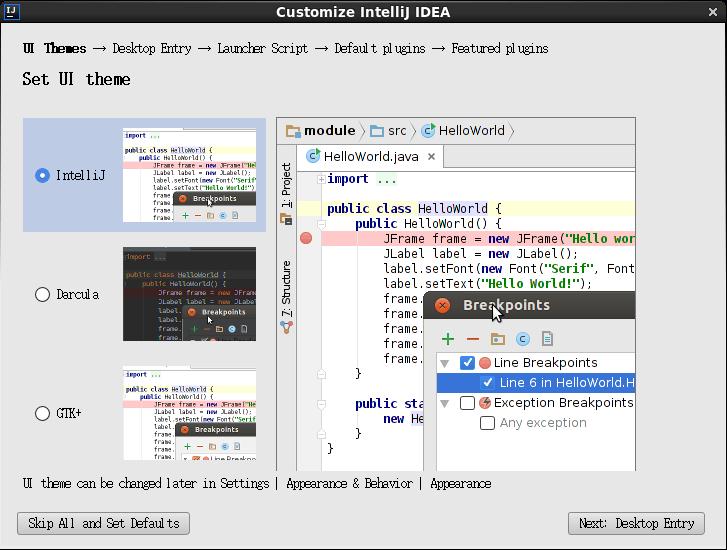This screenshot has width=727, height=551.
Task: Click the Project tool window icon
Action: pyautogui.click(x=286, y=219)
